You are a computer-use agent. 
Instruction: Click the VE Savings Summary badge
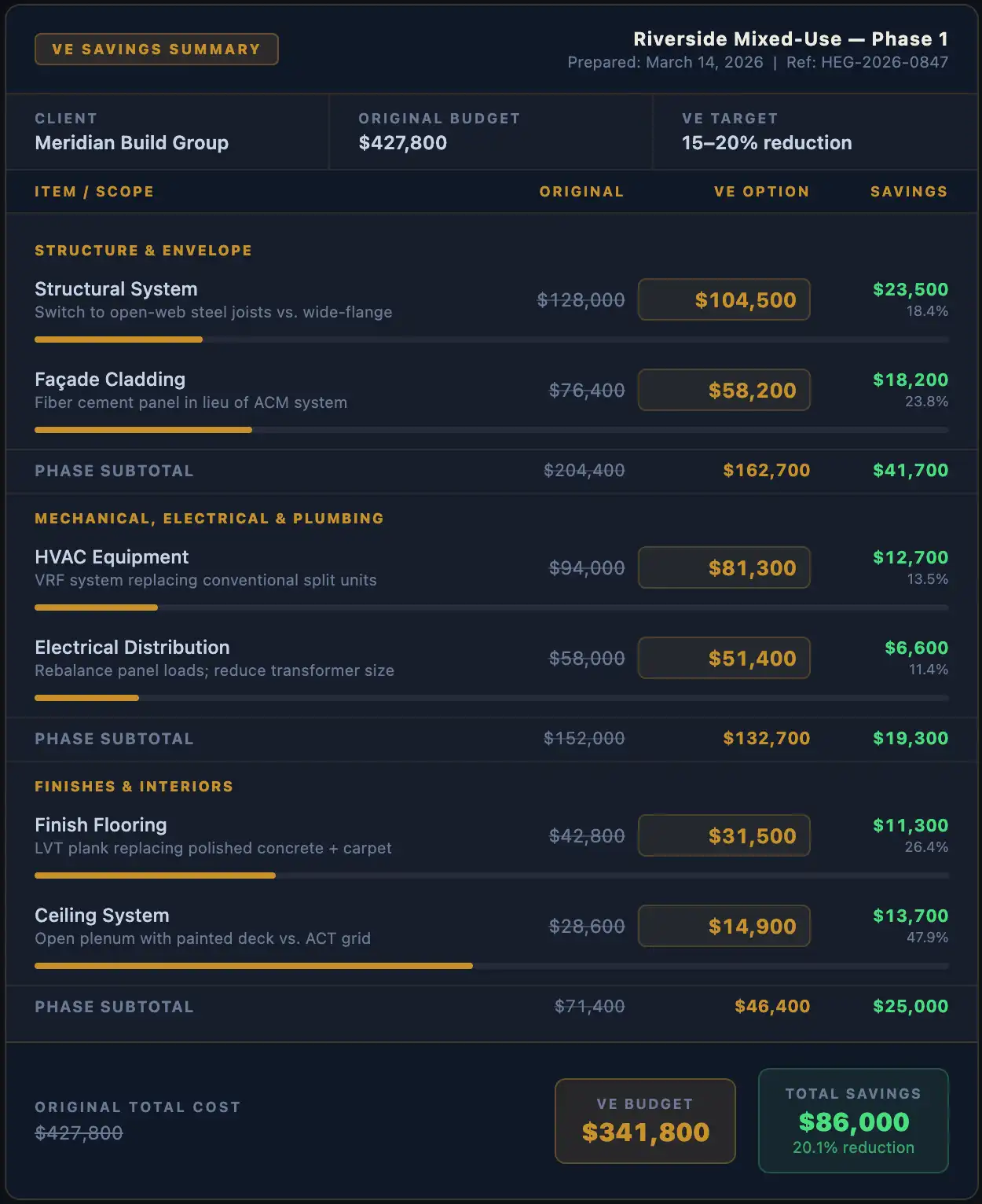[x=156, y=49]
